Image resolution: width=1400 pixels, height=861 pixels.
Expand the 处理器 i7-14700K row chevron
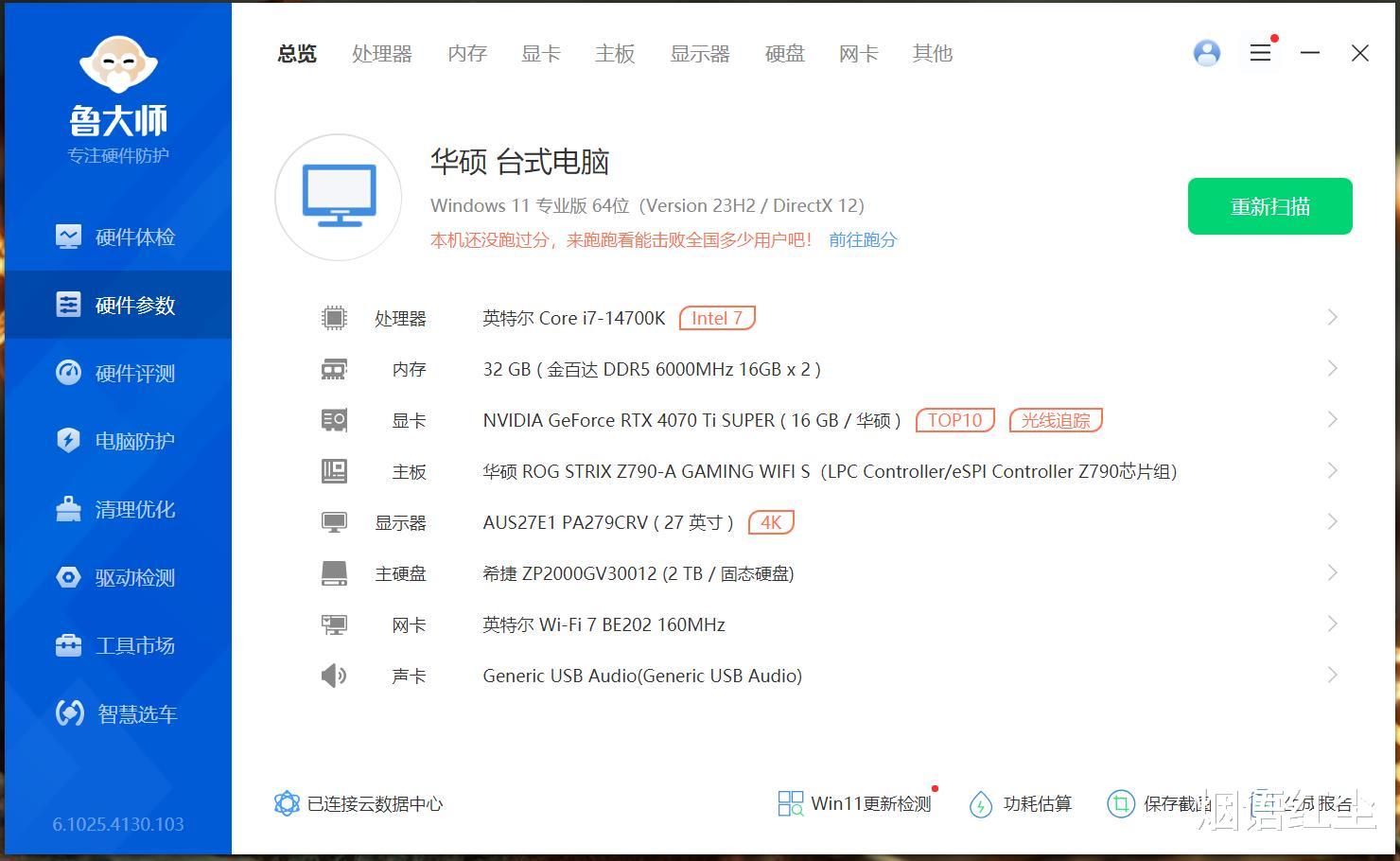coord(1332,318)
